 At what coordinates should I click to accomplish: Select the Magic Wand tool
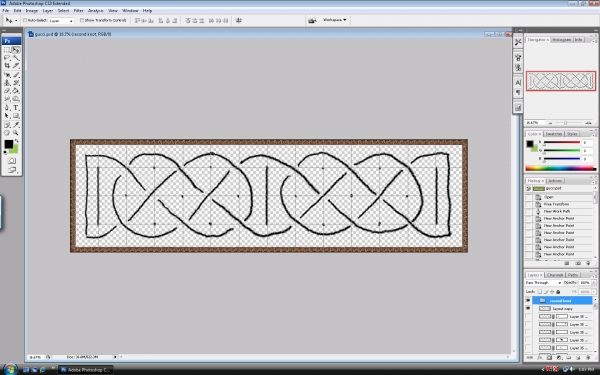[16, 58]
